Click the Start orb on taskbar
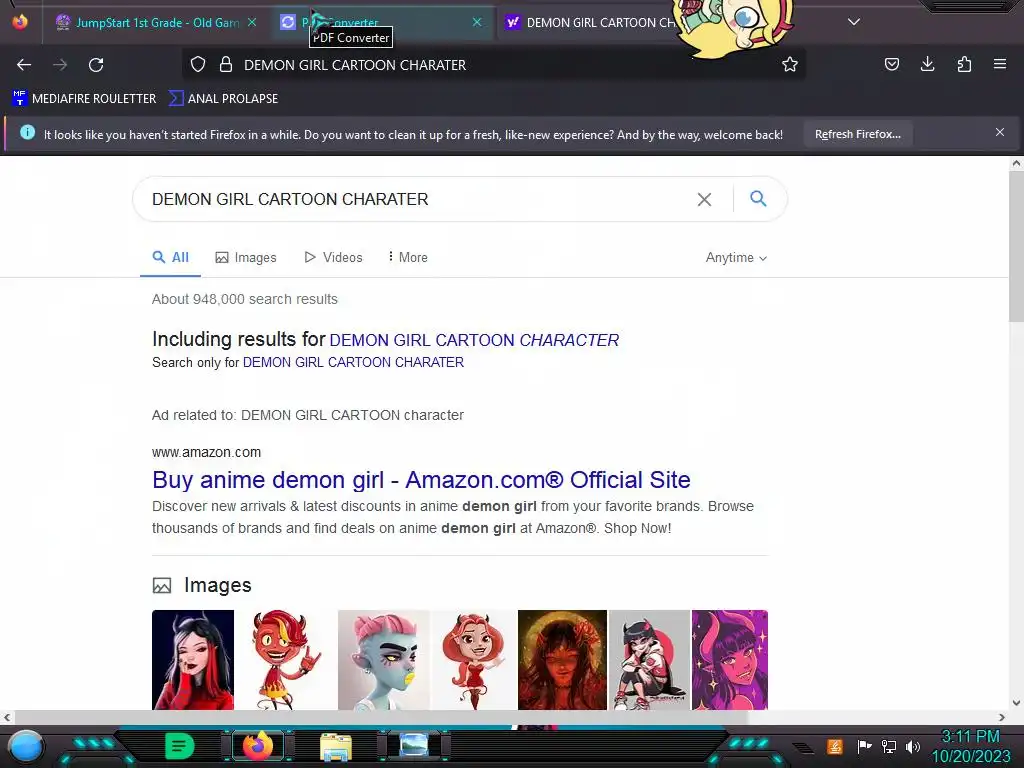Image resolution: width=1024 pixels, height=768 pixels. [25, 746]
